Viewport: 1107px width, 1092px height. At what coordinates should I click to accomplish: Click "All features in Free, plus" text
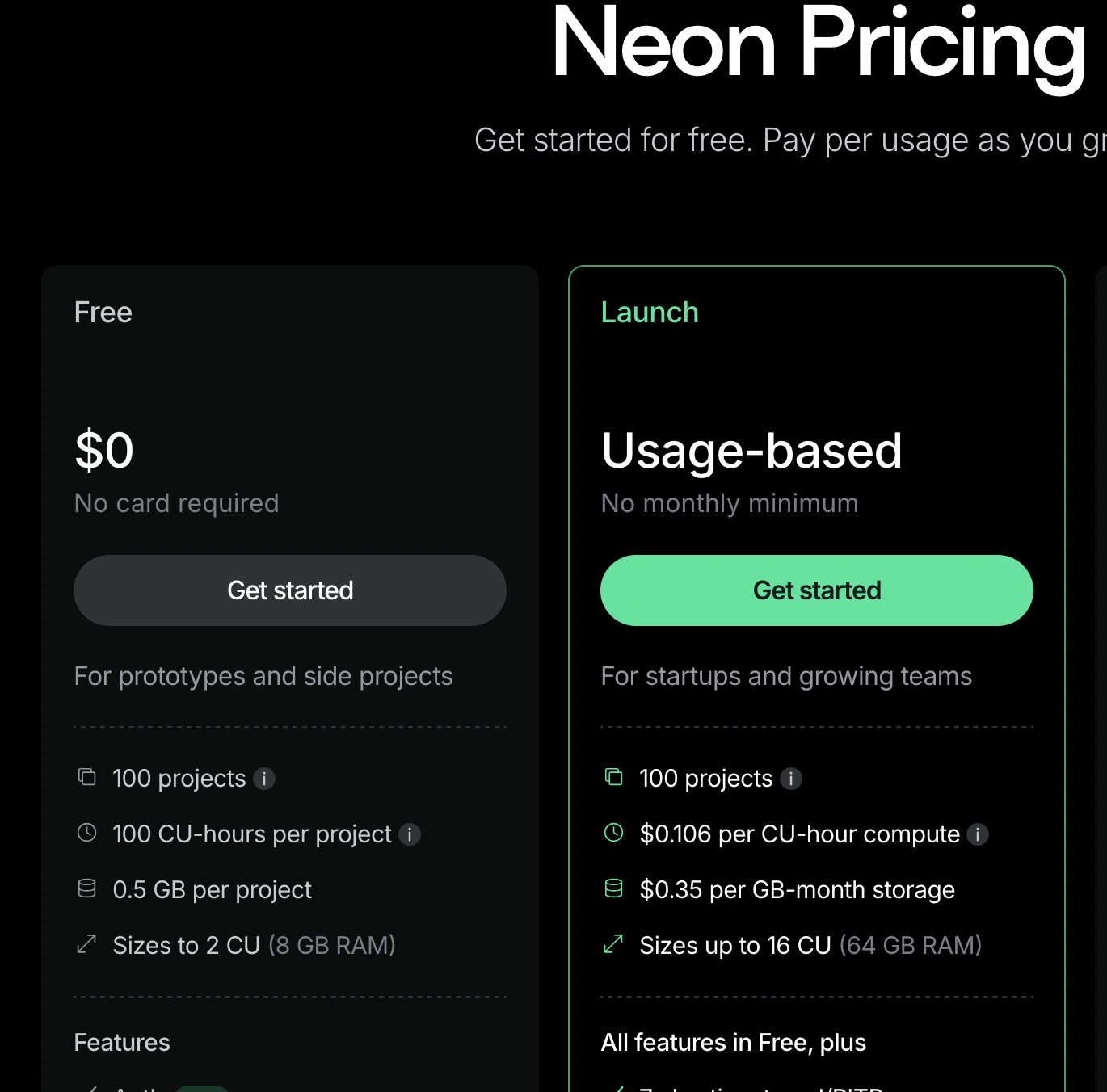coord(733,1042)
